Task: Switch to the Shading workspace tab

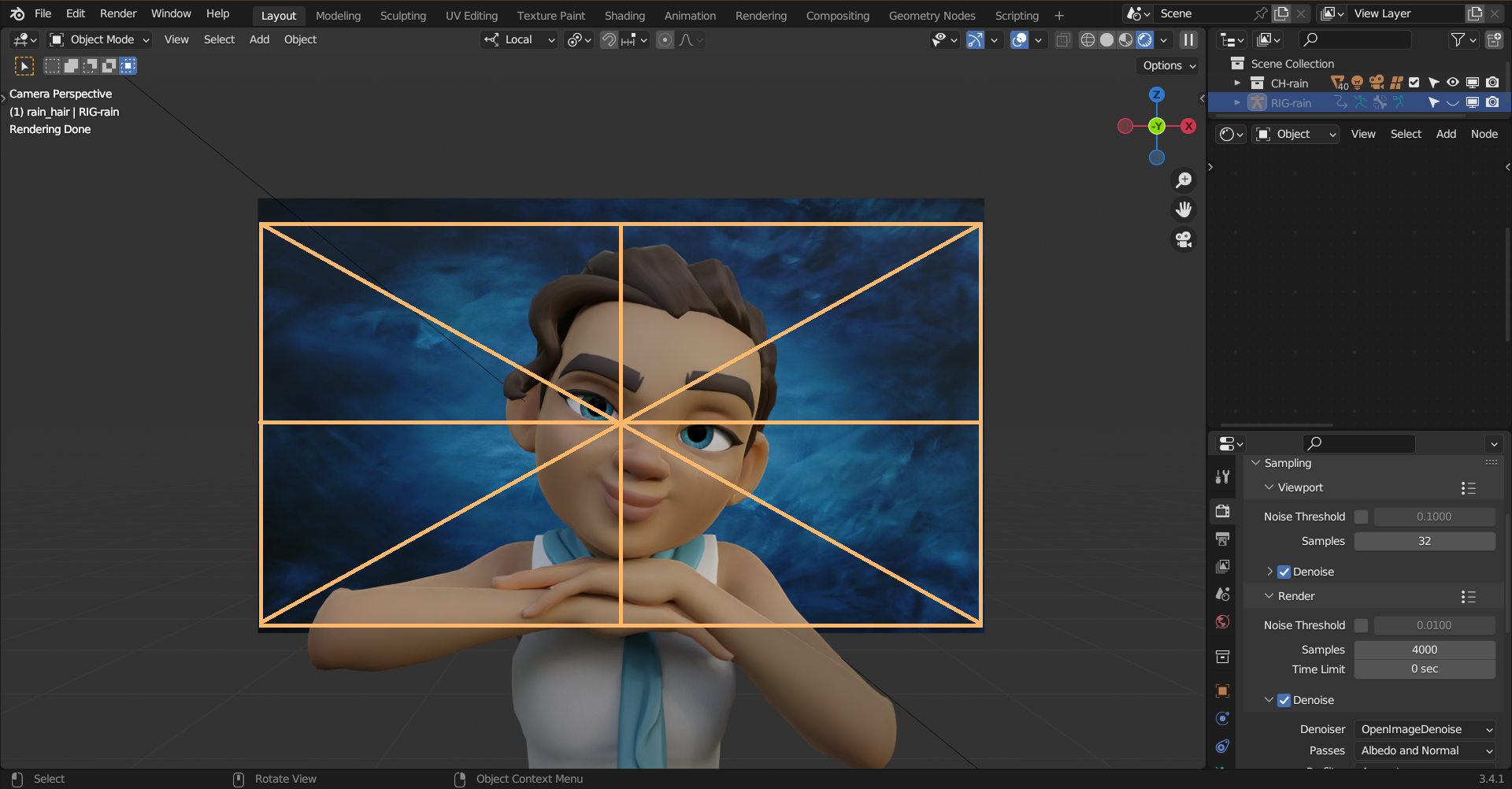Action: [624, 16]
